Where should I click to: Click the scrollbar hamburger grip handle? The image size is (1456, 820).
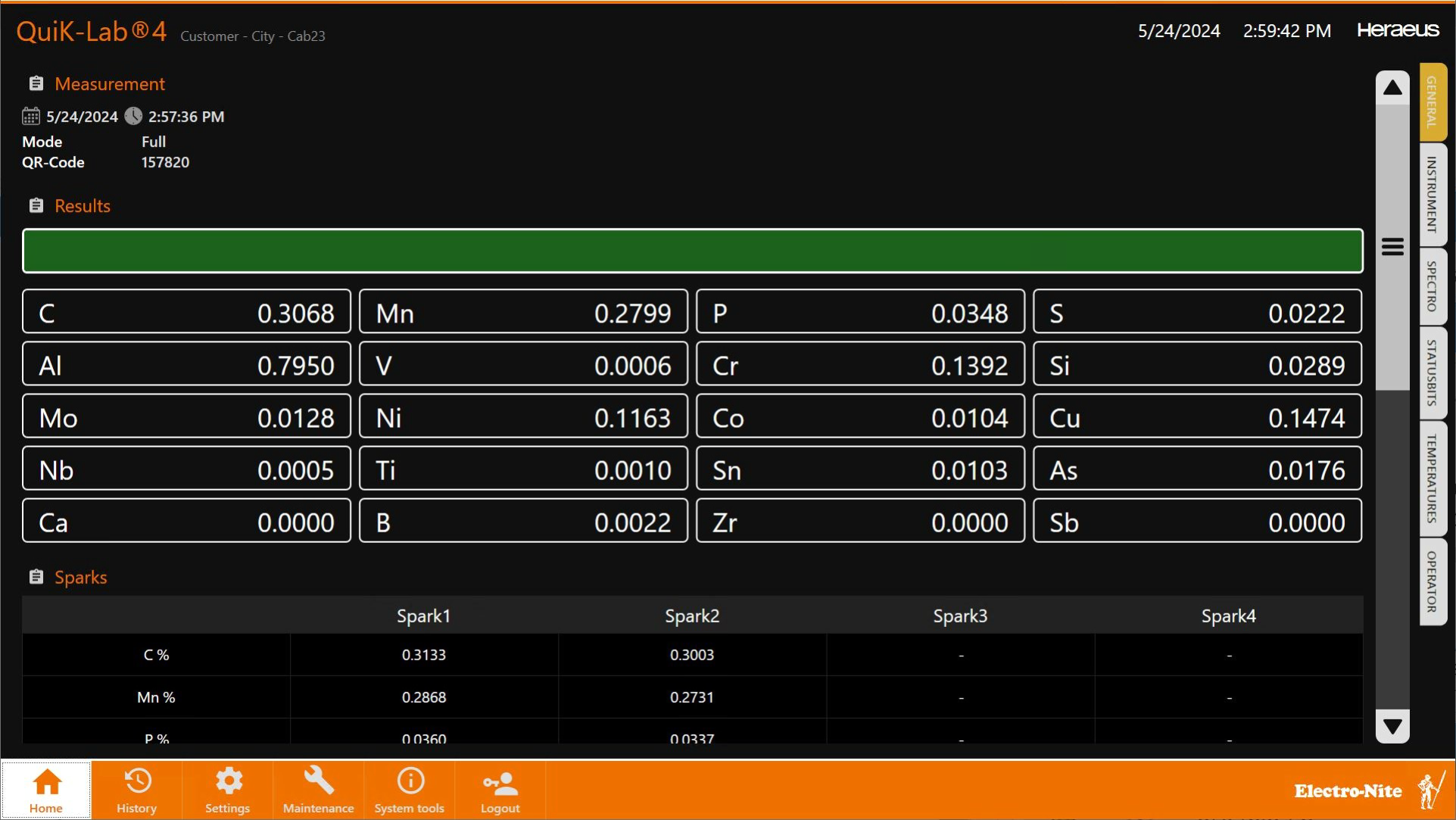[x=1392, y=247]
